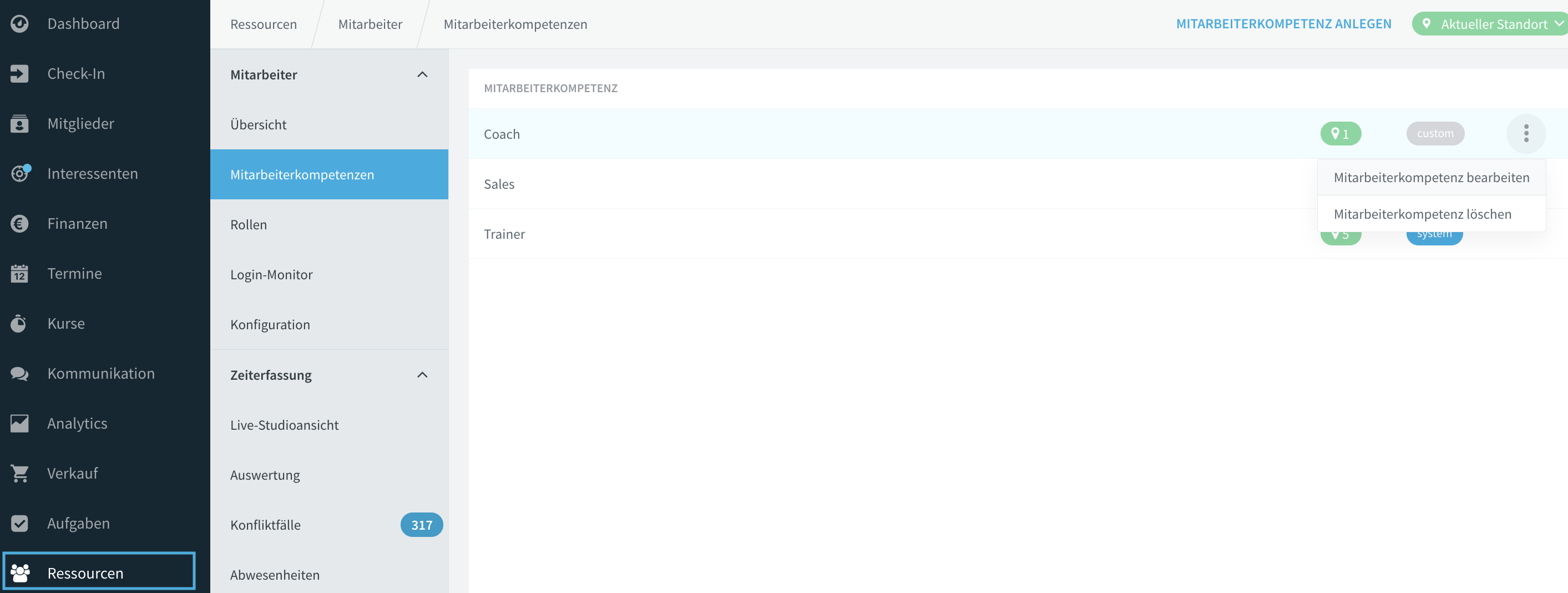1568x593 pixels.
Task: Click the custom tag on Coach row
Action: (1435, 133)
